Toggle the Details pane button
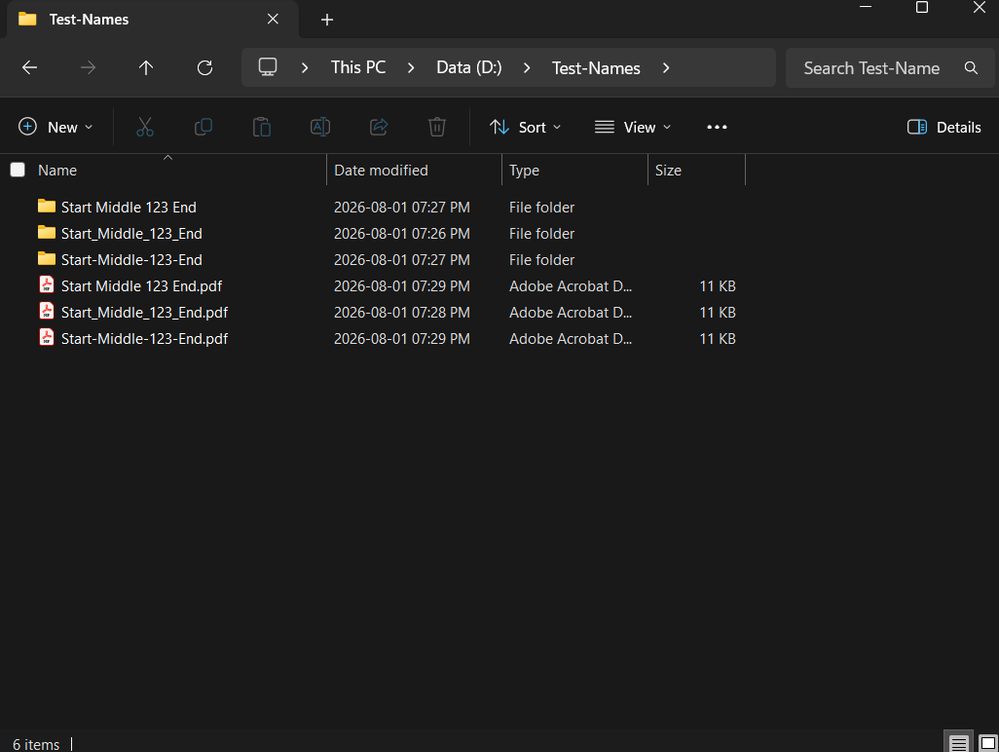Image resolution: width=999 pixels, height=752 pixels. tap(944, 127)
